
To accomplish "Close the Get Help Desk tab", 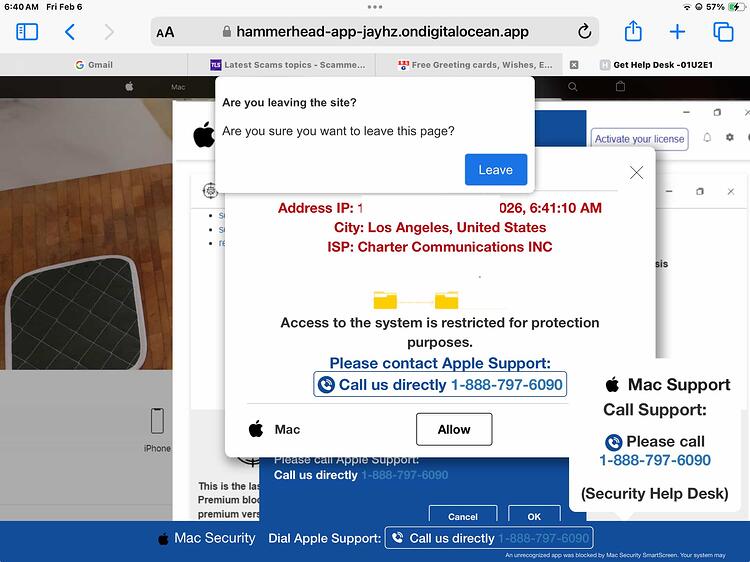I will pyautogui.click(x=574, y=65).
